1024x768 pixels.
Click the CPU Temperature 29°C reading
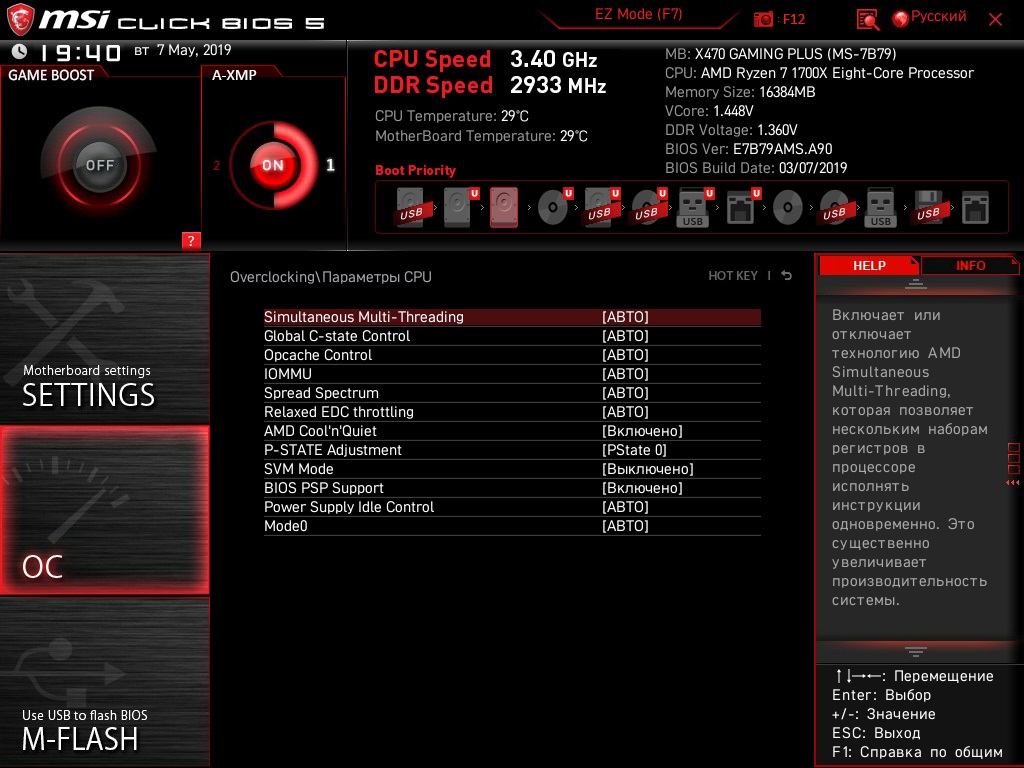point(451,116)
